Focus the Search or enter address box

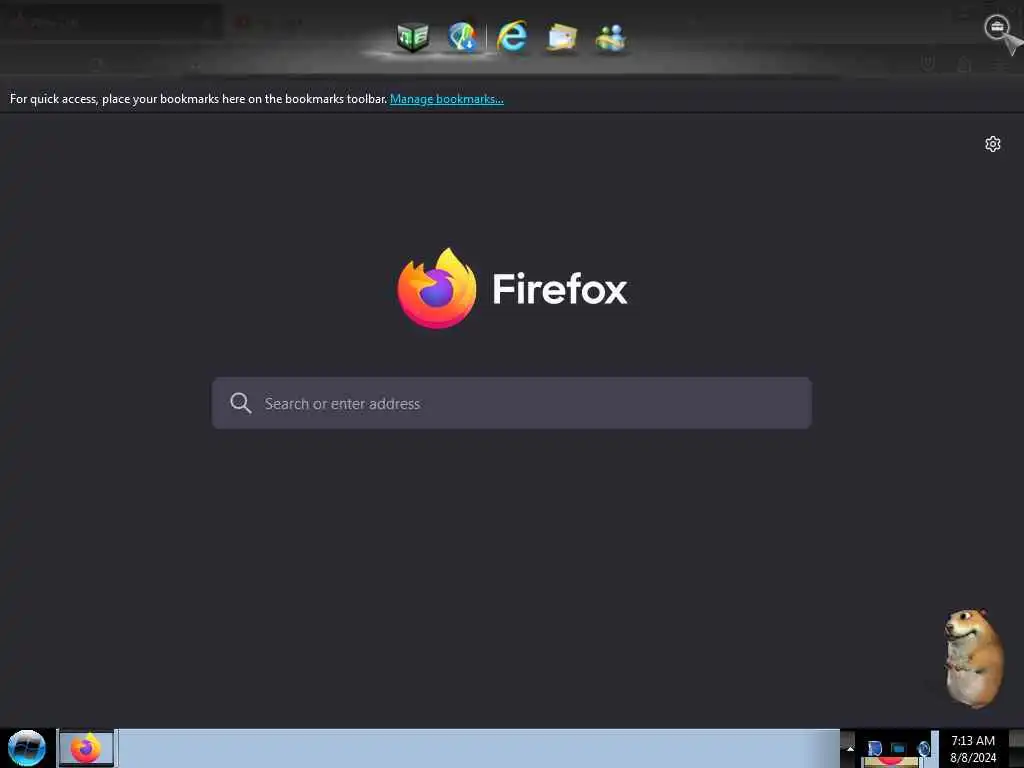(x=511, y=403)
